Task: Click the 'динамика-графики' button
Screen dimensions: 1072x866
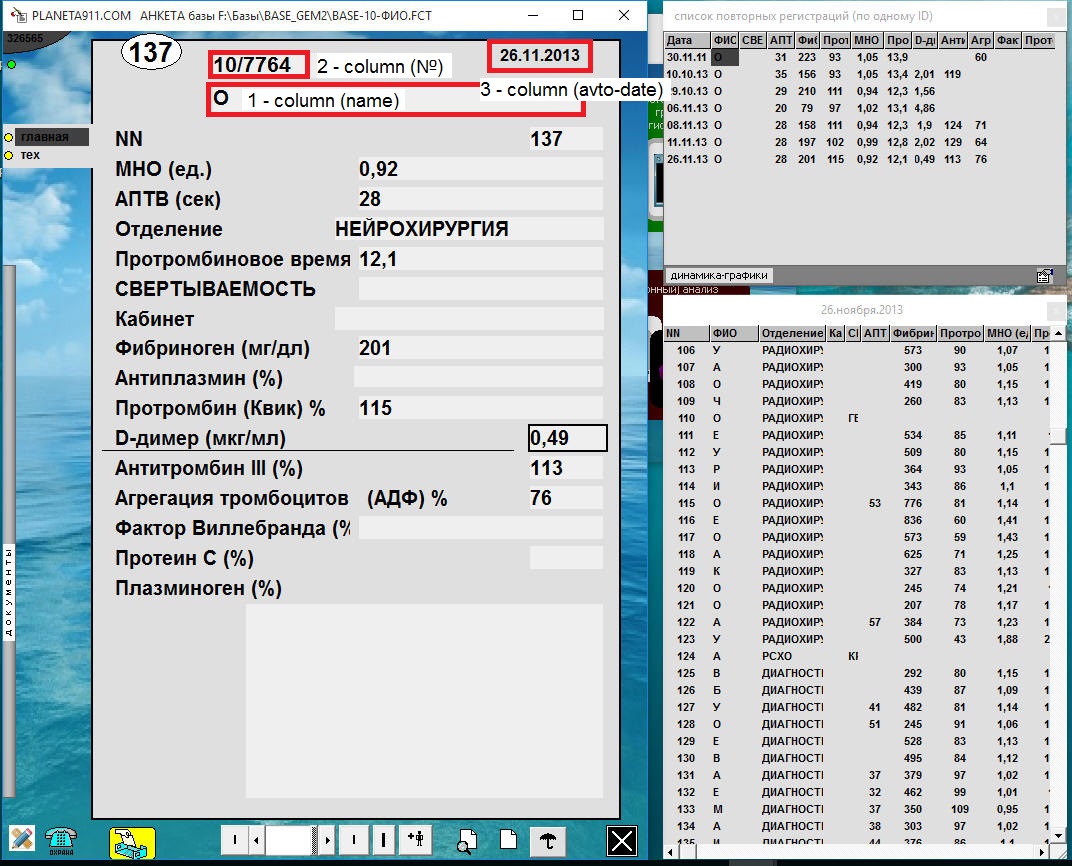Action: 720,275
